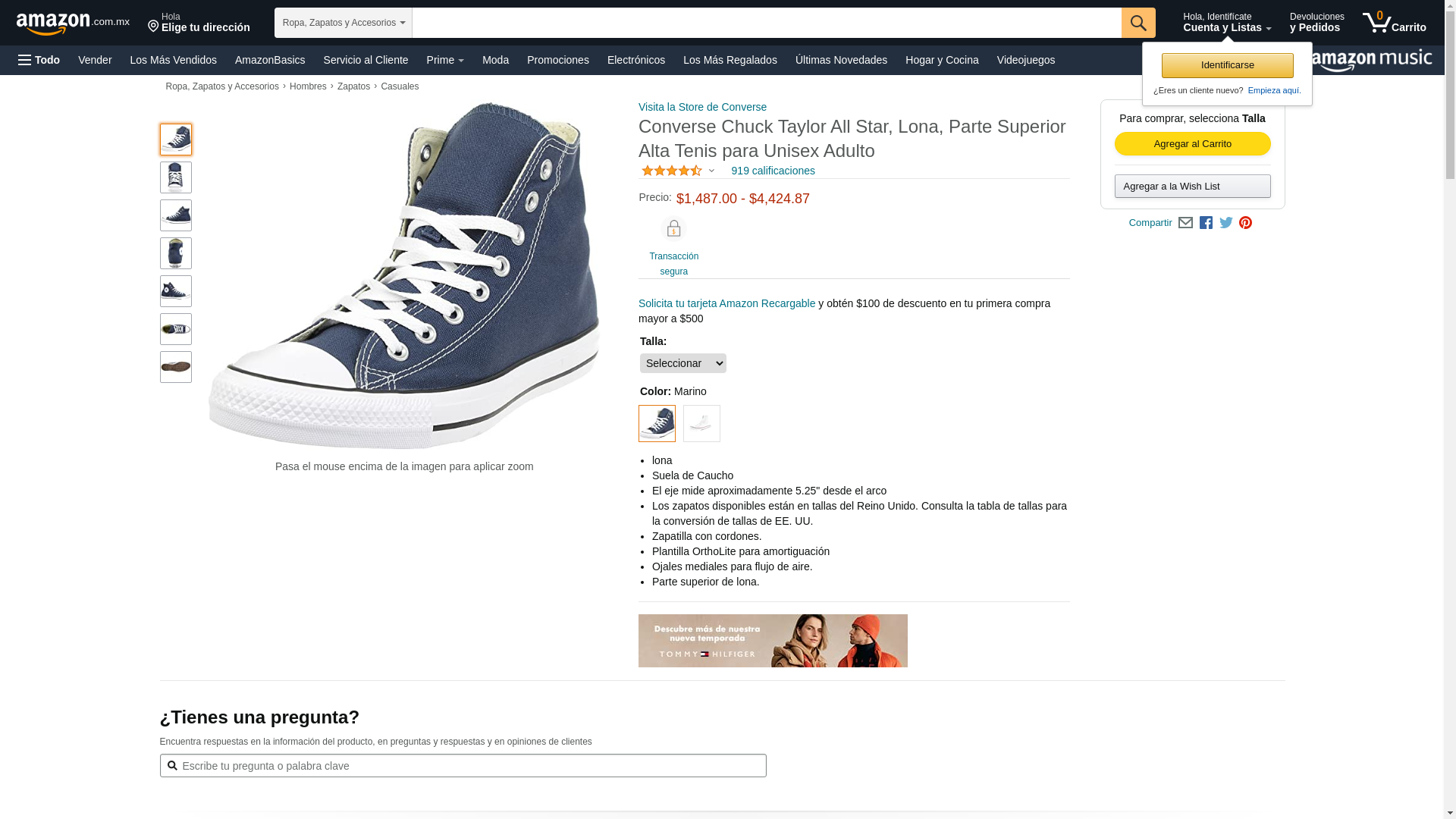Go to Amazon.com.mx home logo
Viewport: 1456px width, 819px height.
73,24
